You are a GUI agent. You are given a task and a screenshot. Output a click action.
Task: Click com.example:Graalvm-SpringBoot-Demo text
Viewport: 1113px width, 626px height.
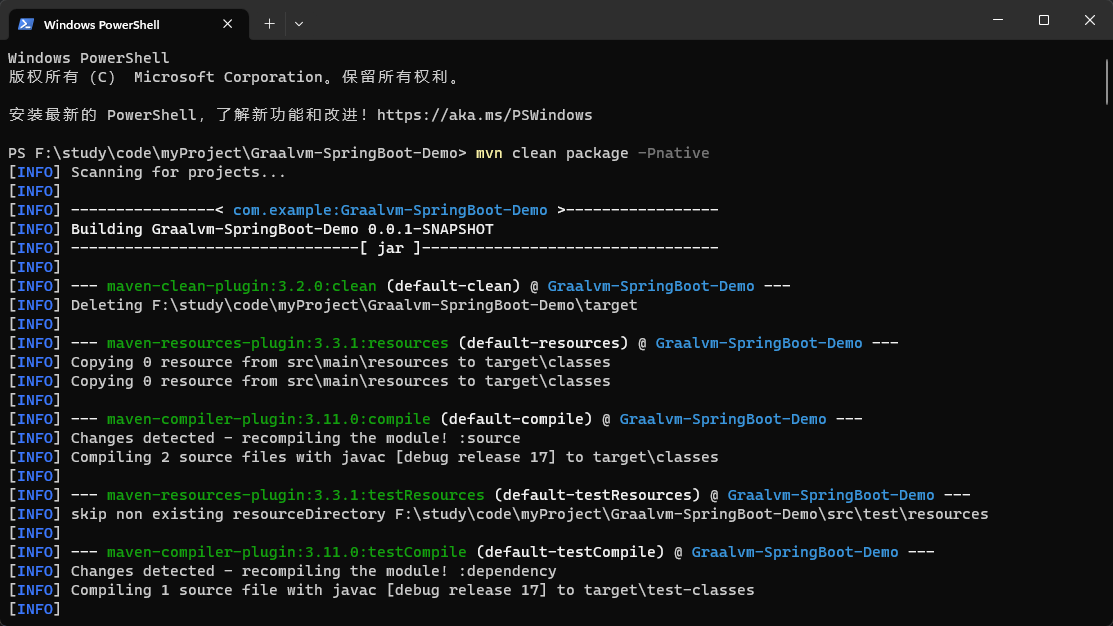click(x=390, y=210)
